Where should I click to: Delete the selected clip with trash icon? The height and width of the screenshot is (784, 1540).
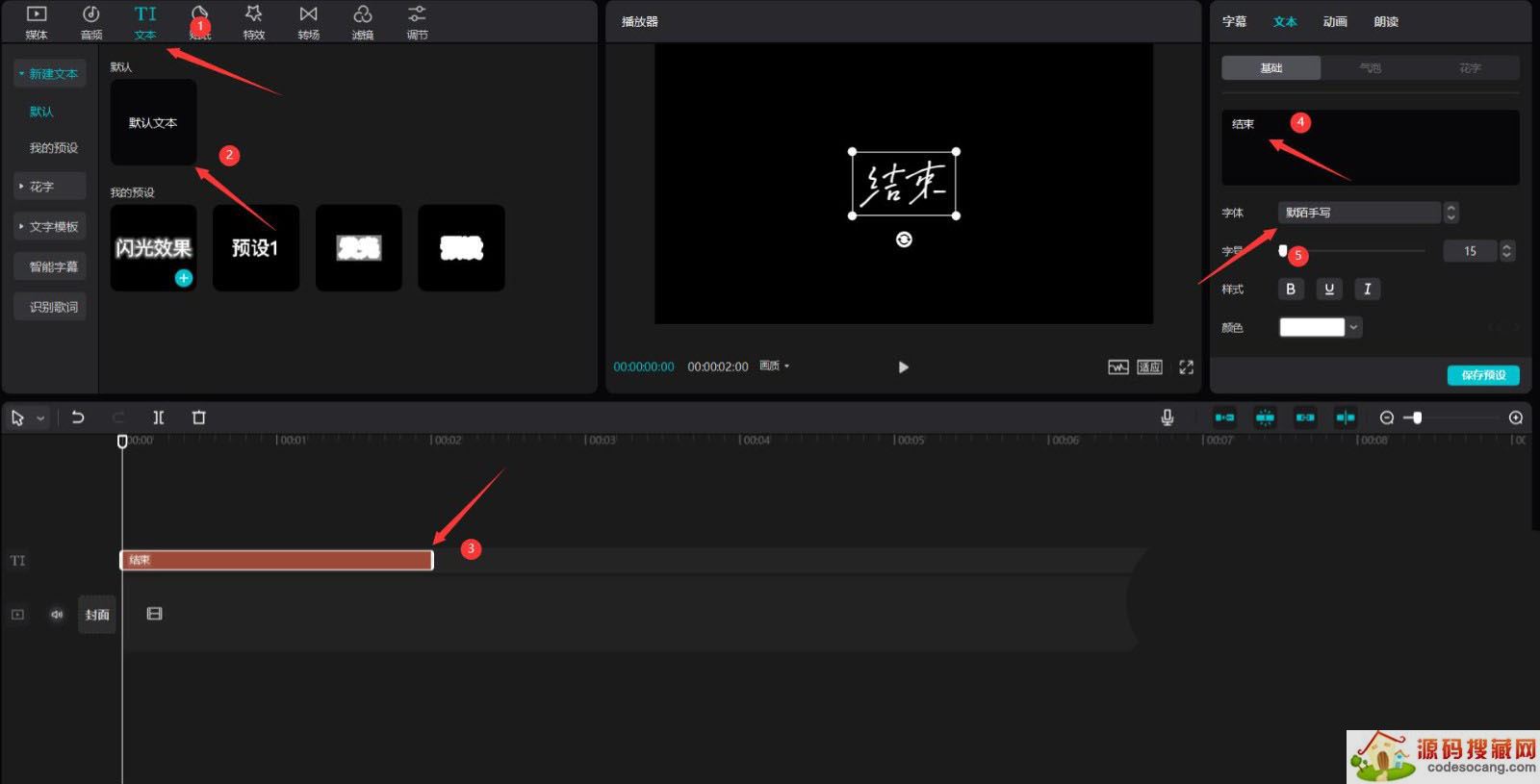199,417
